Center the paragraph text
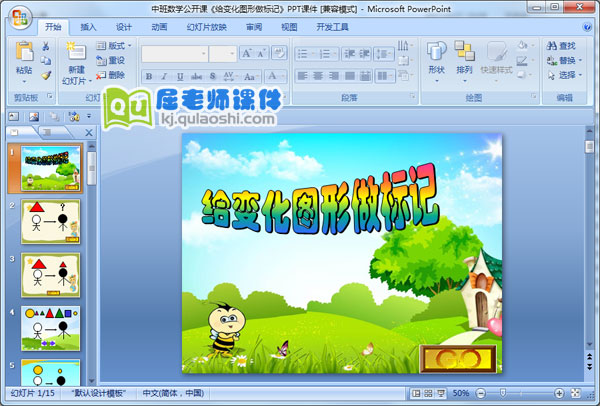The height and width of the screenshot is (406, 600). point(318,76)
